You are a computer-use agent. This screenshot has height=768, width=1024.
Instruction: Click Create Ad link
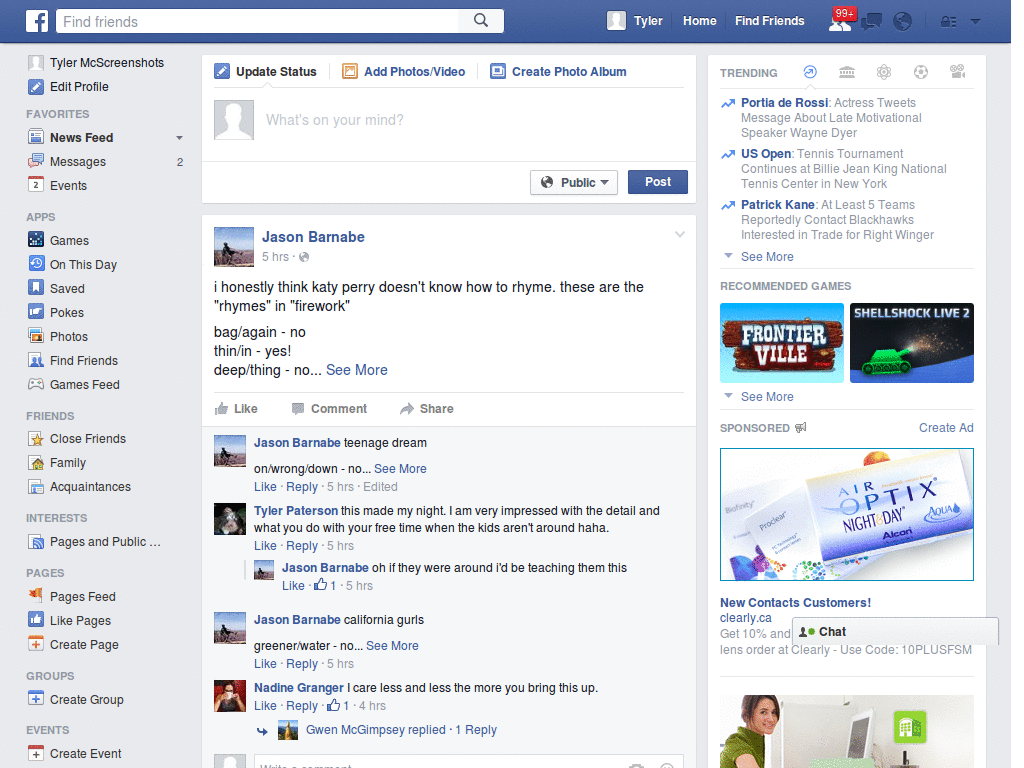click(x=946, y=428)
